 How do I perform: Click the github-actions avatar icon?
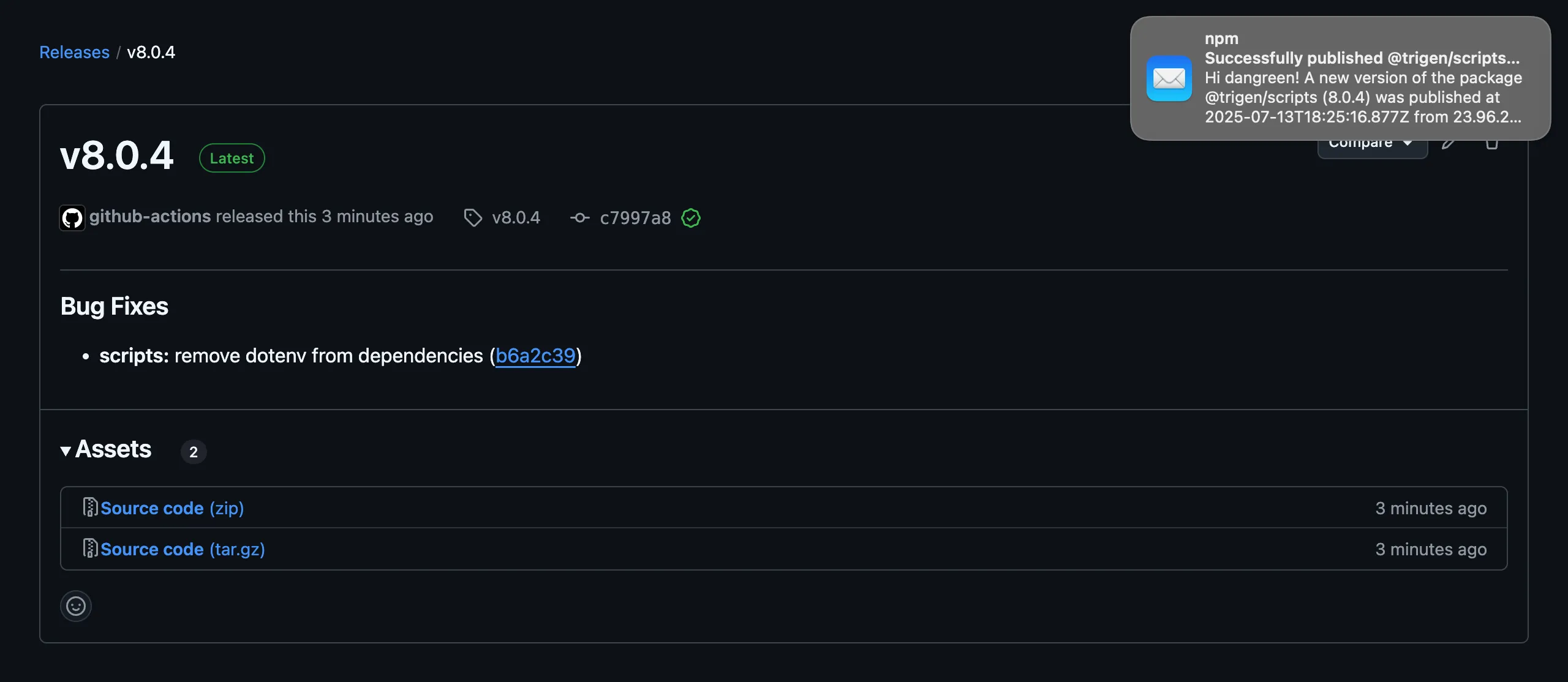72,217
